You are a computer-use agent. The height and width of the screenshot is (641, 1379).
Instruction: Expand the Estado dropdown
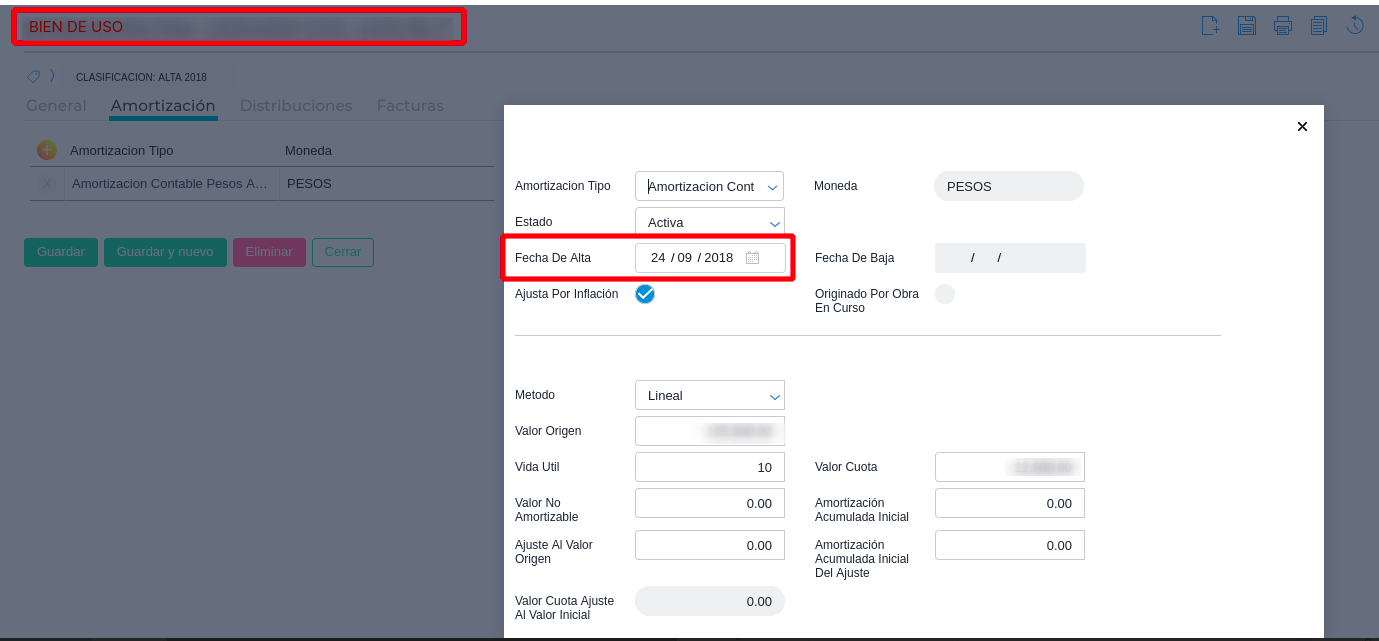coord(709,223)
